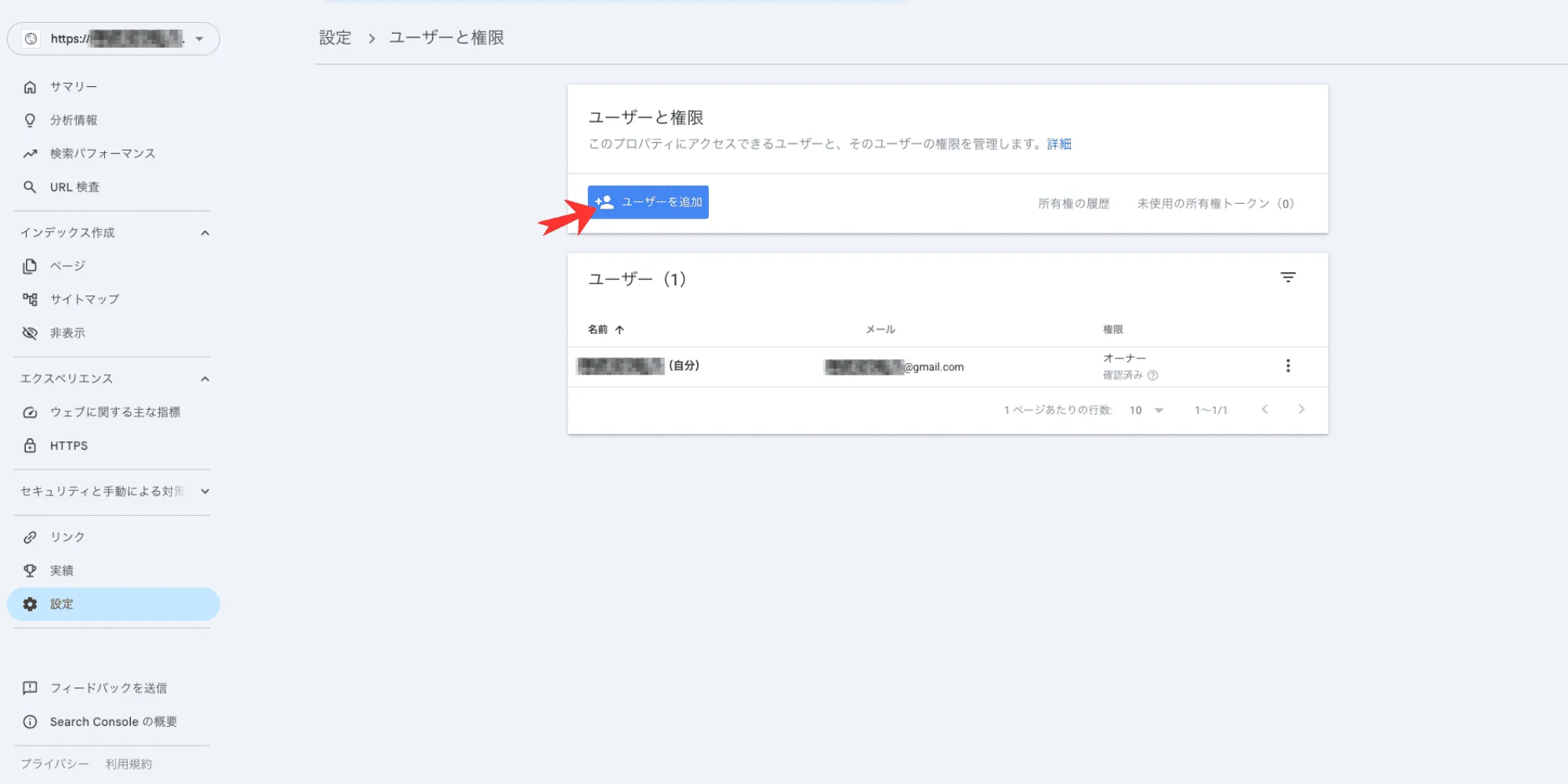Collapse the インデックス作成 section
Image resolution: width=1568 pixels, height=784 pixels.
point(205,233)
